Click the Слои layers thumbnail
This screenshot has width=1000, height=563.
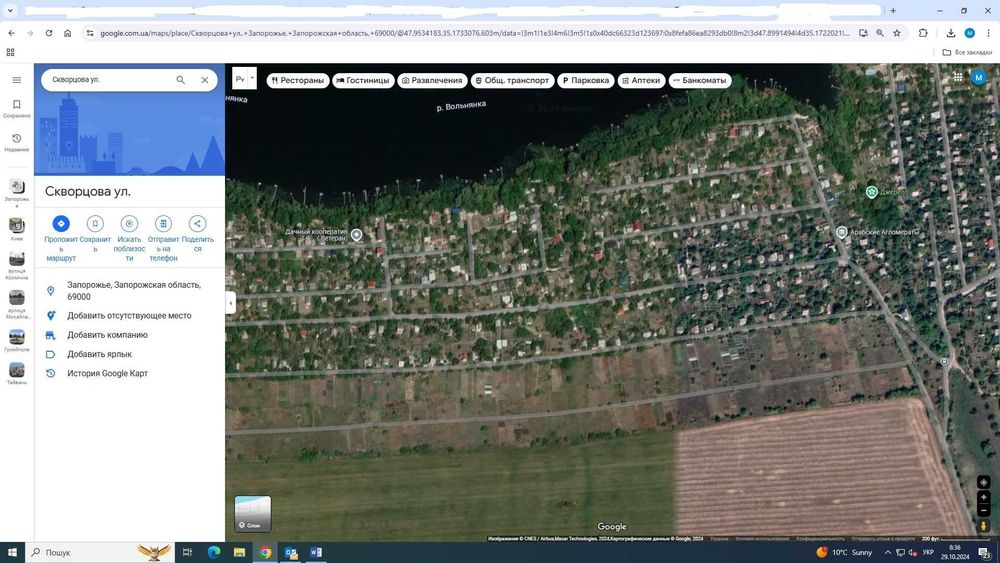pos(253,513)
